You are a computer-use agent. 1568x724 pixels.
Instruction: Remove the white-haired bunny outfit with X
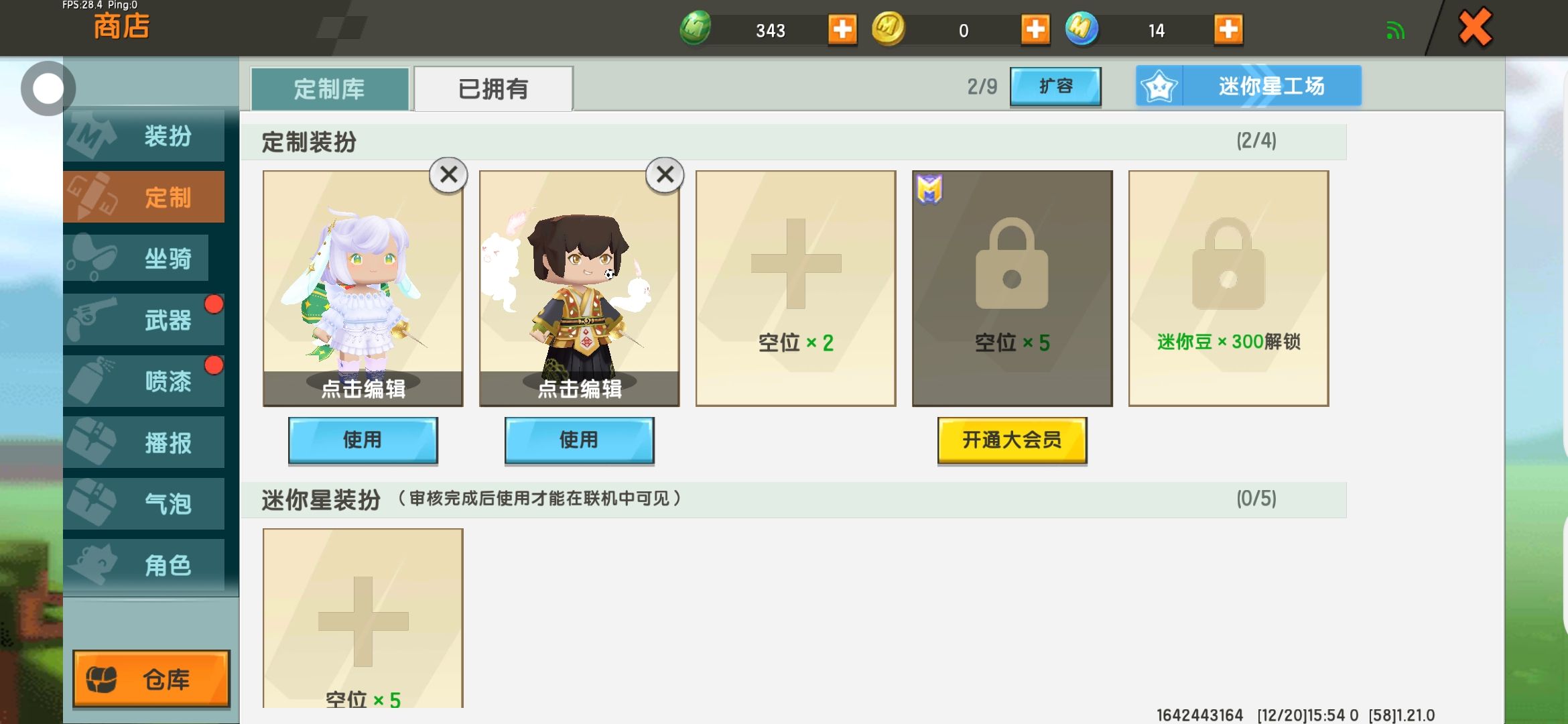[x=448, y=175]
